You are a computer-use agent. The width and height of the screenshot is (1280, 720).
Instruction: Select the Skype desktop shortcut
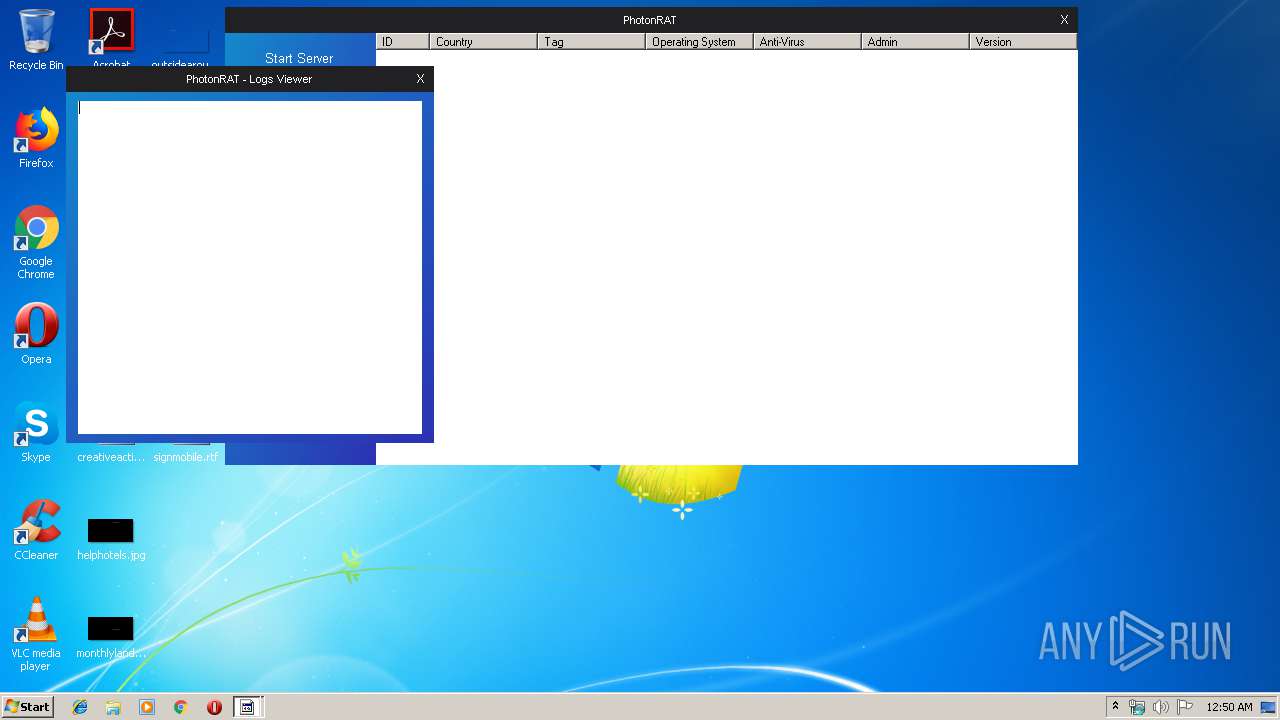coord(36,432)
